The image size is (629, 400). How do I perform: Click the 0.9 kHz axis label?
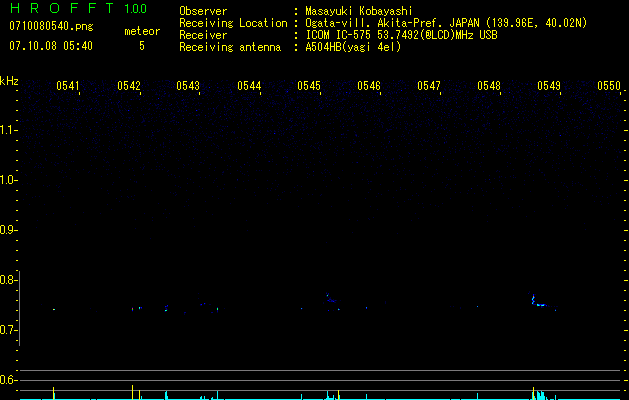(8, 230)
